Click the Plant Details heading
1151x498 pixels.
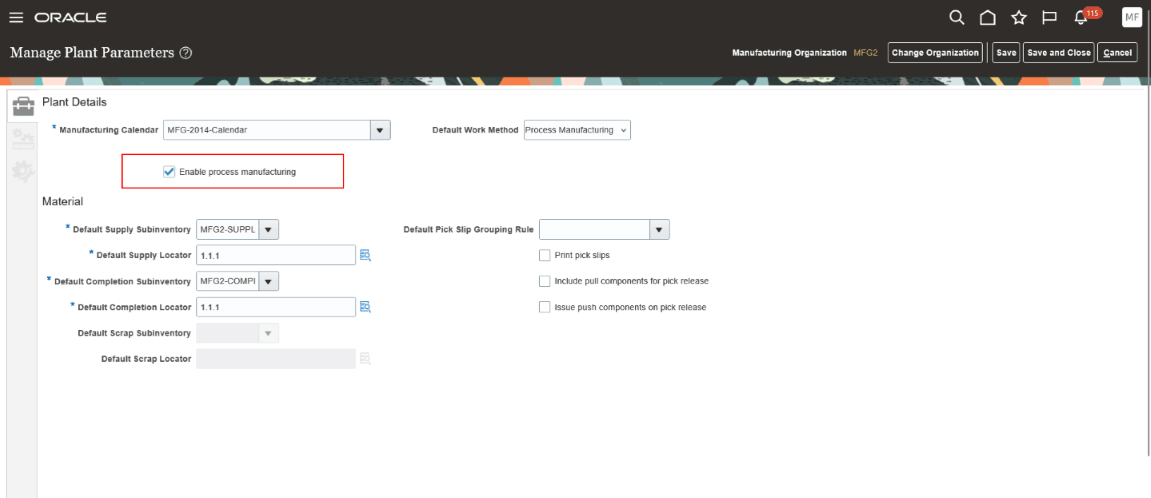74,102
